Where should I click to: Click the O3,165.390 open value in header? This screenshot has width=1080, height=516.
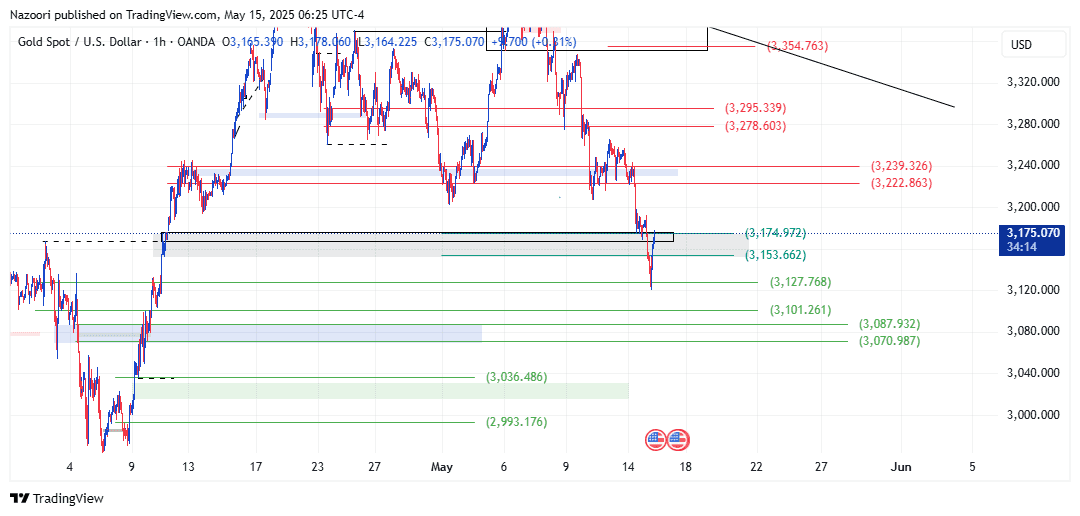point(255,42)
